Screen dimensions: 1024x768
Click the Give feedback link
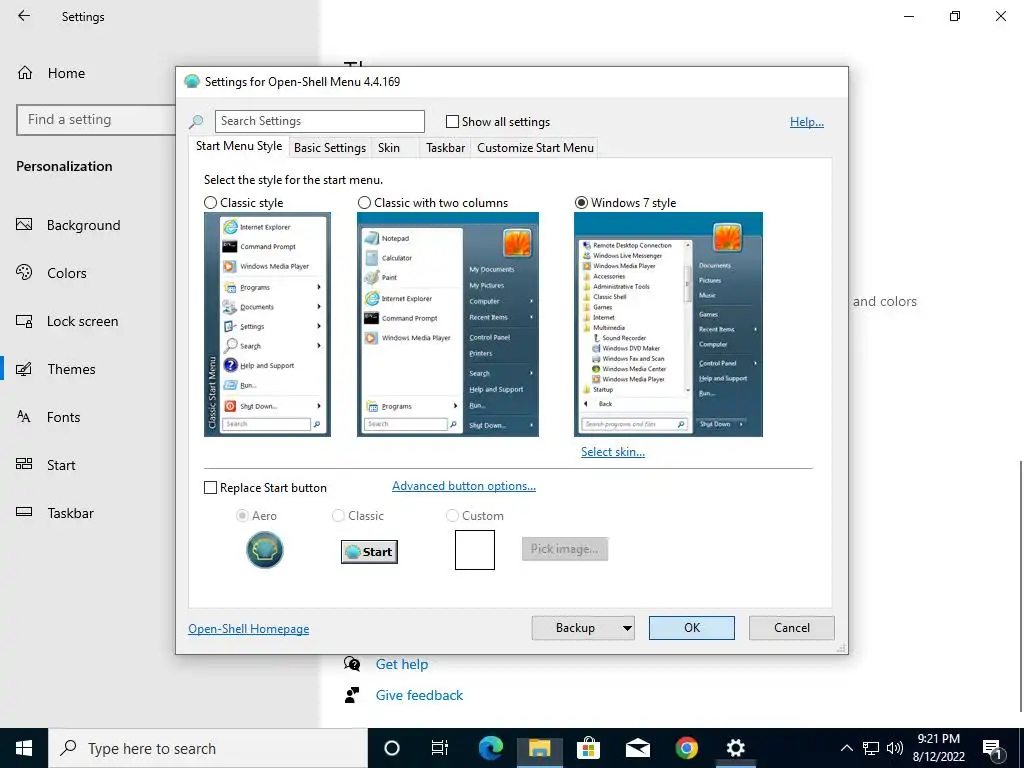point(419,695)
